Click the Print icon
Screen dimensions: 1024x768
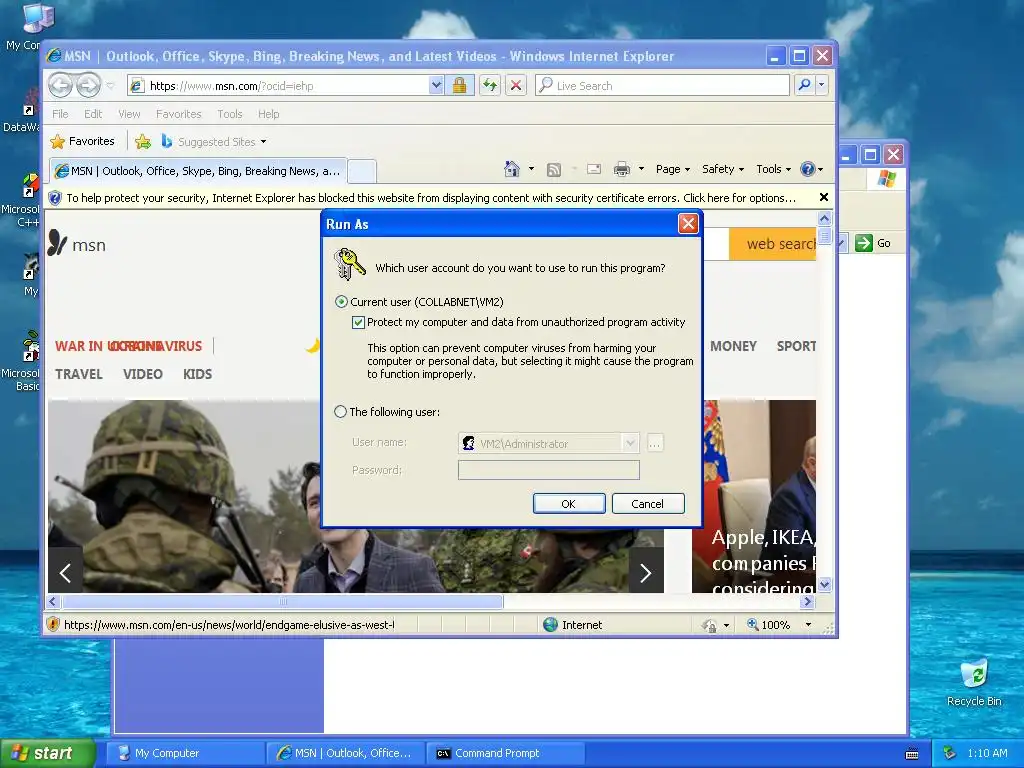[x=622, y=169]
